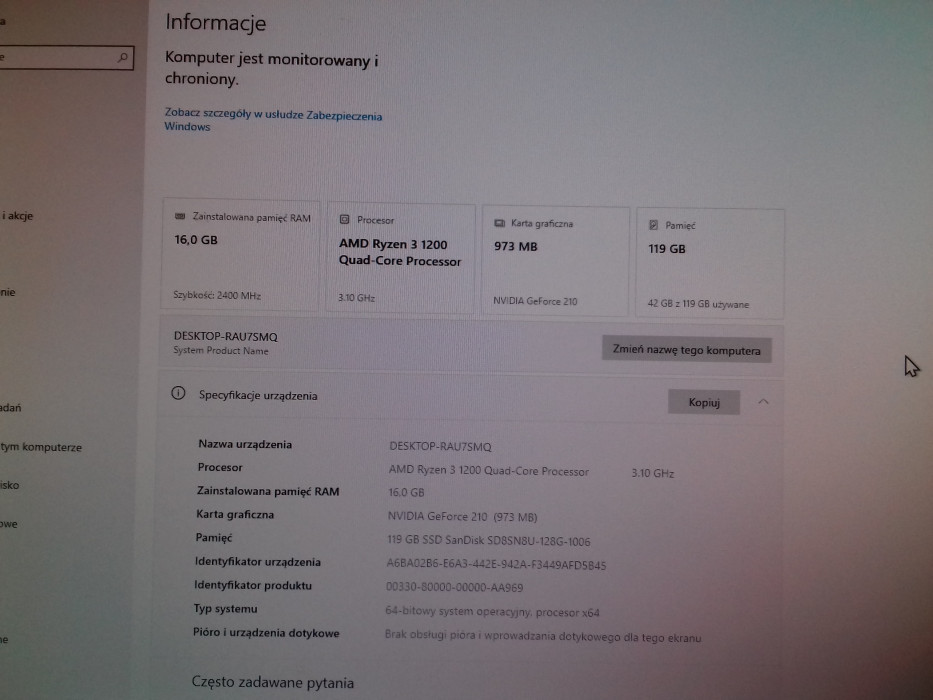Click the Informacje page heading
933x700 pixels.
tap(215, 23)
